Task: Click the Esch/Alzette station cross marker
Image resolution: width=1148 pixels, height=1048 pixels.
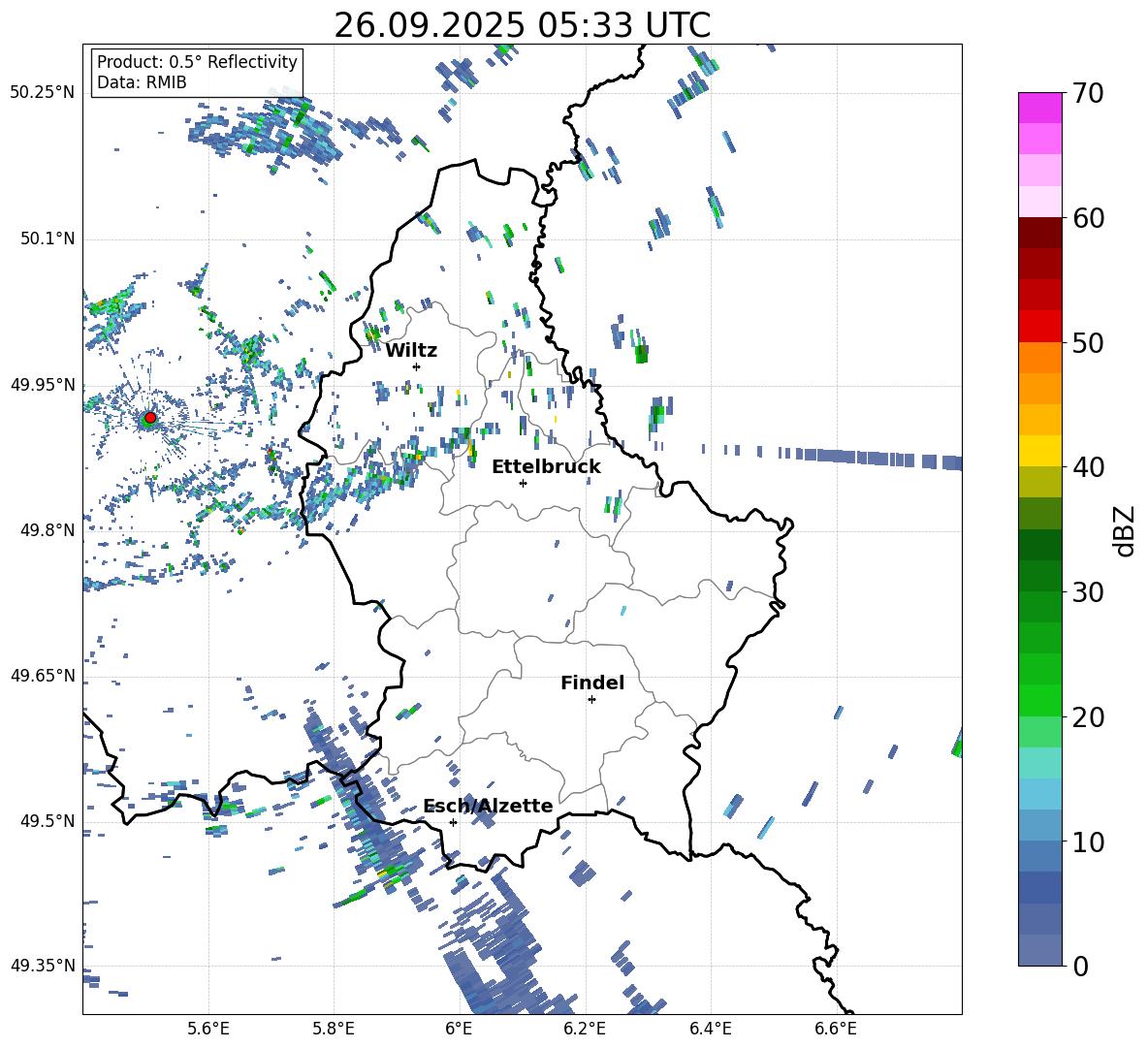Action: pyautogui.click(x=453, y=822)
